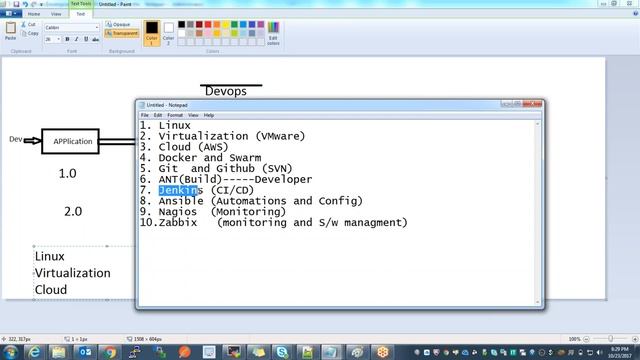
Task: Open the Paint file menu button
Action: 11,14
